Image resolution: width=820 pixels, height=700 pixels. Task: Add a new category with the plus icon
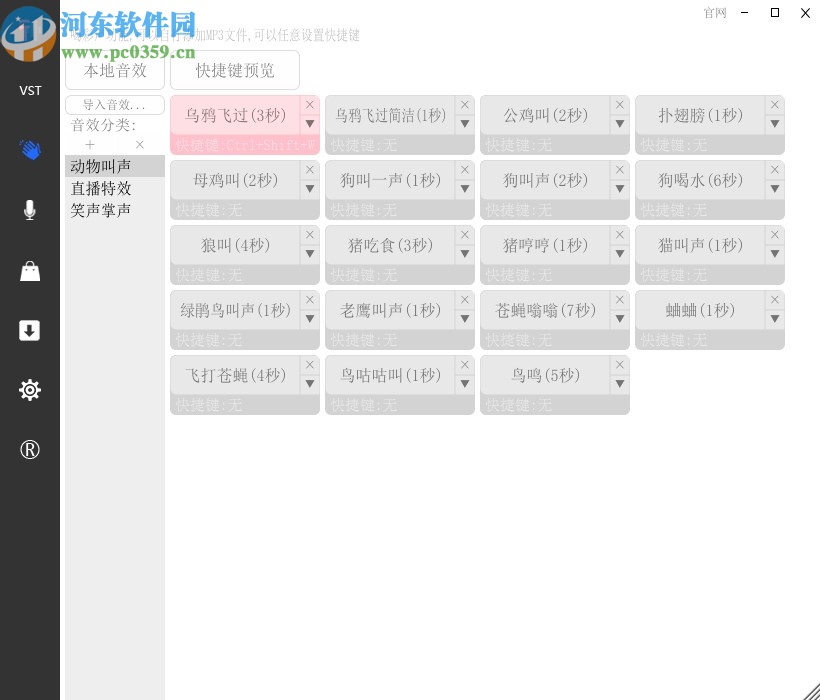tap(90, 145)
